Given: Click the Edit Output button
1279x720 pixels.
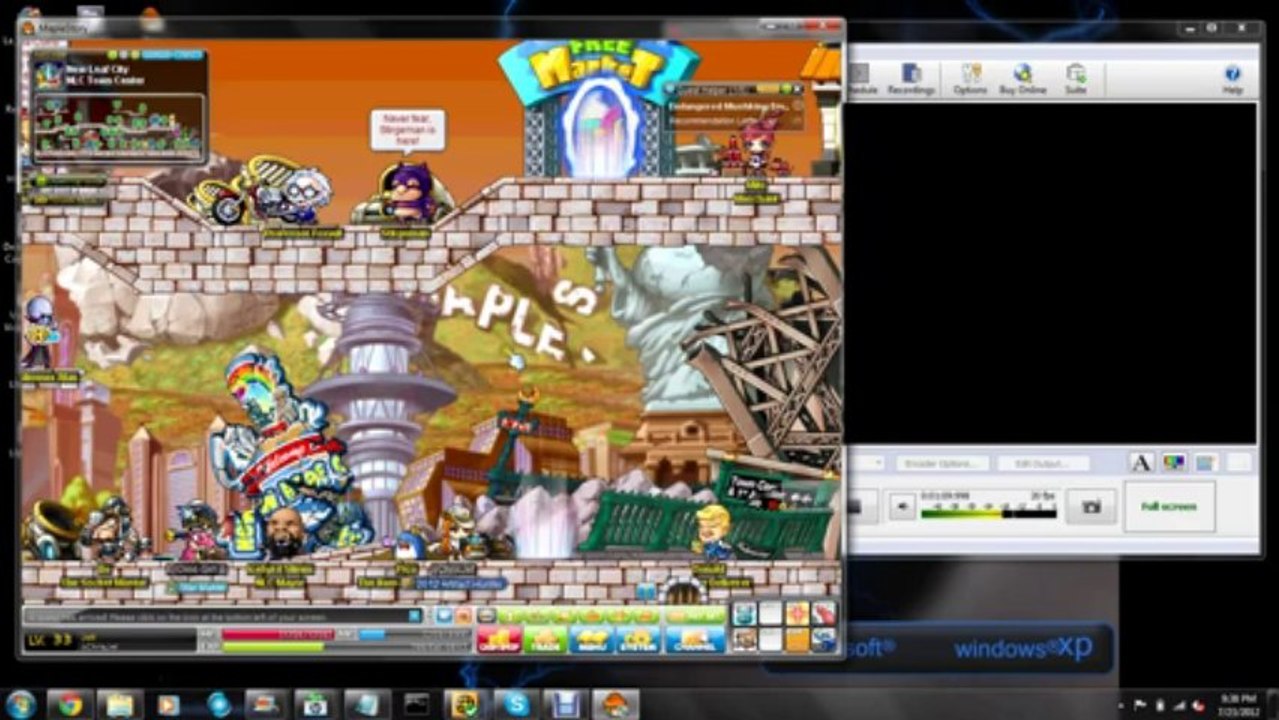Looking at the screenshot, I should 1043,464.
